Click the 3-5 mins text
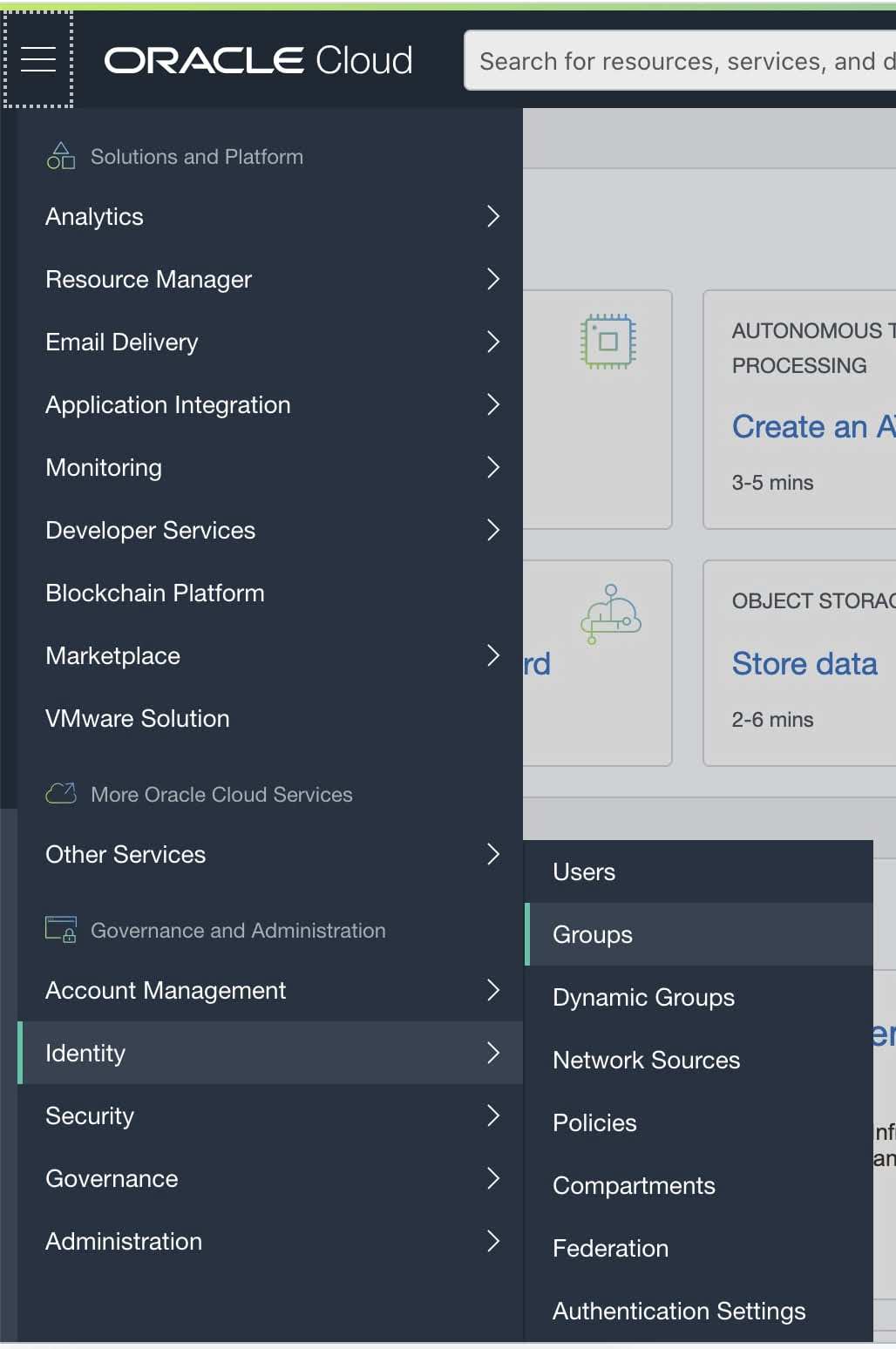896x1349 pixels. [x=772, y=483]
